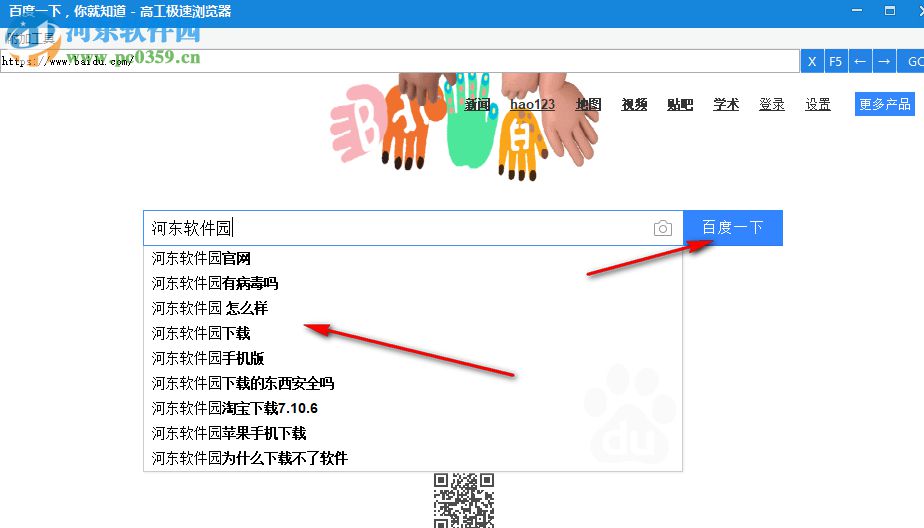Open the 设置 settings link

(x=818, y=105)
